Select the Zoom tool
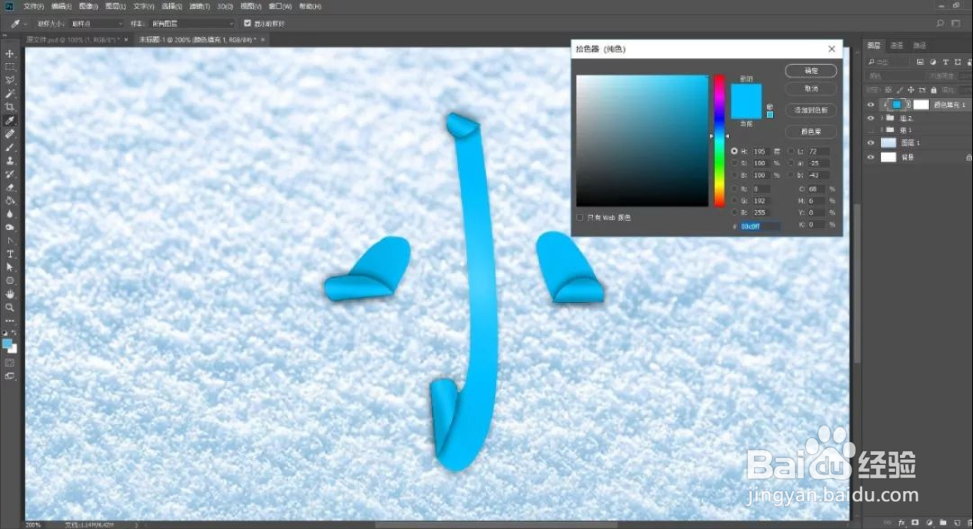 click(x=10, y=307)
